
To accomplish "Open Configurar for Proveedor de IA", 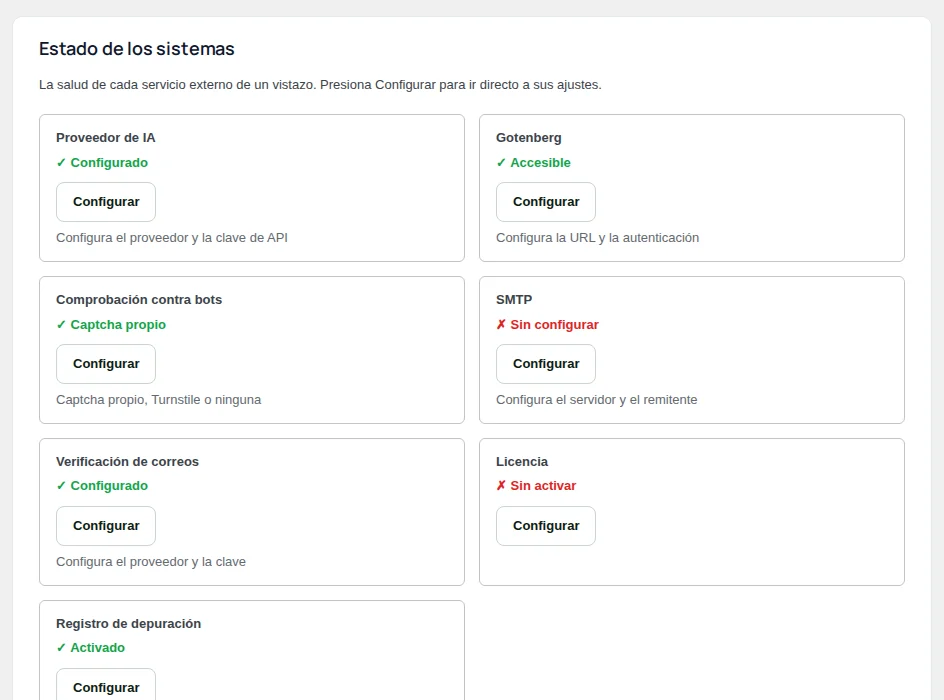I will (x=106, y=202).
